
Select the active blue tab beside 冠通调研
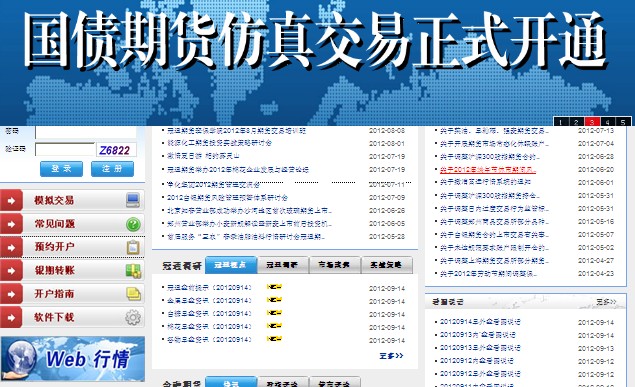(x=231, y=265)
